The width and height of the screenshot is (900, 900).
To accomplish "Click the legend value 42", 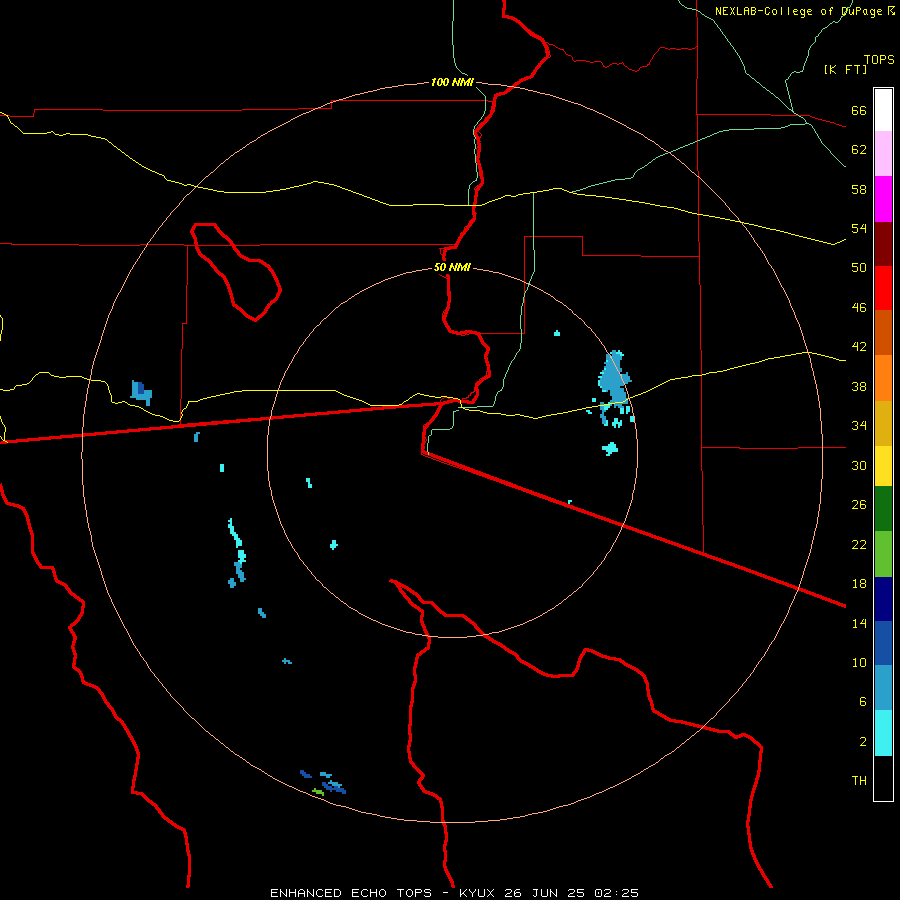I will point(859,346).
